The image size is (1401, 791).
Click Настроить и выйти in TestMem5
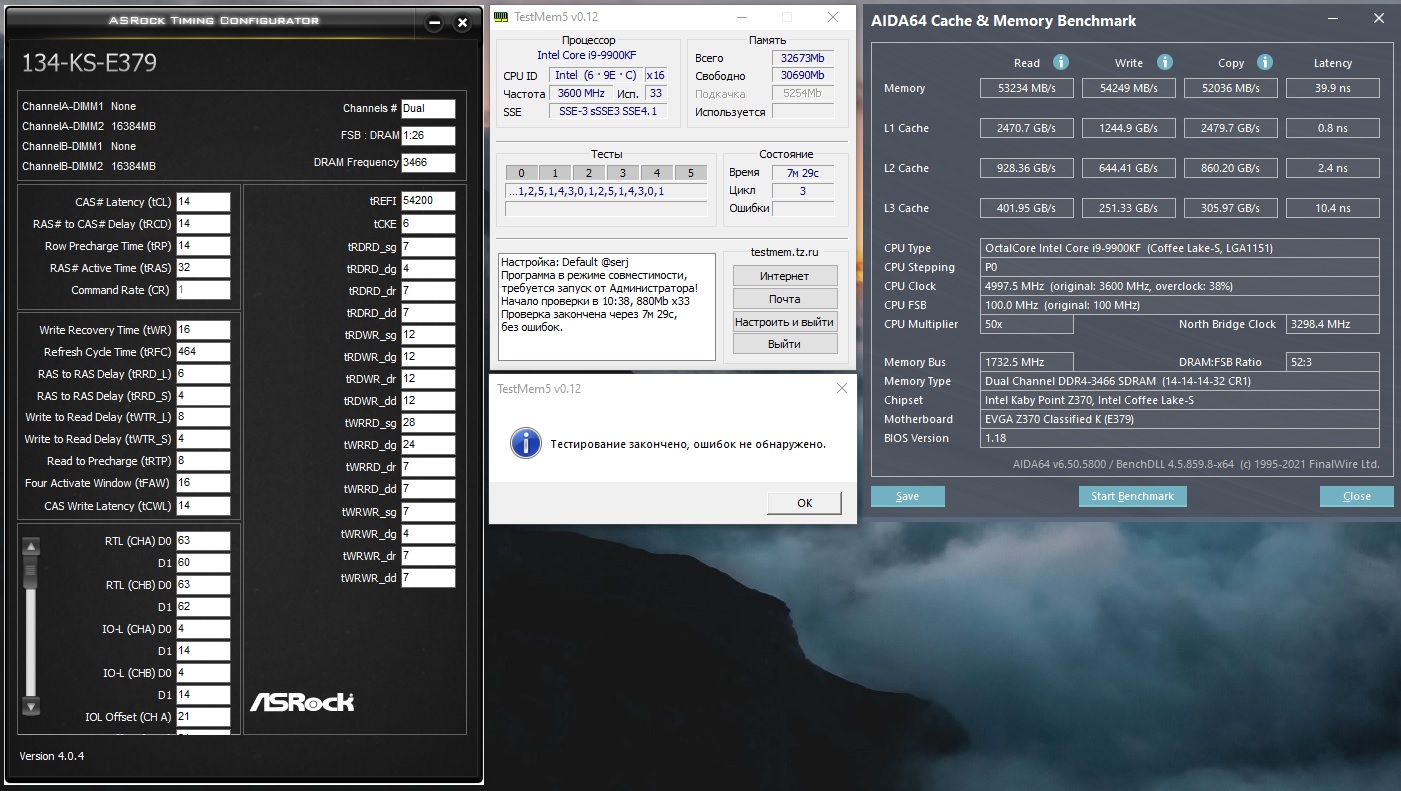click(x=785, y=322)
